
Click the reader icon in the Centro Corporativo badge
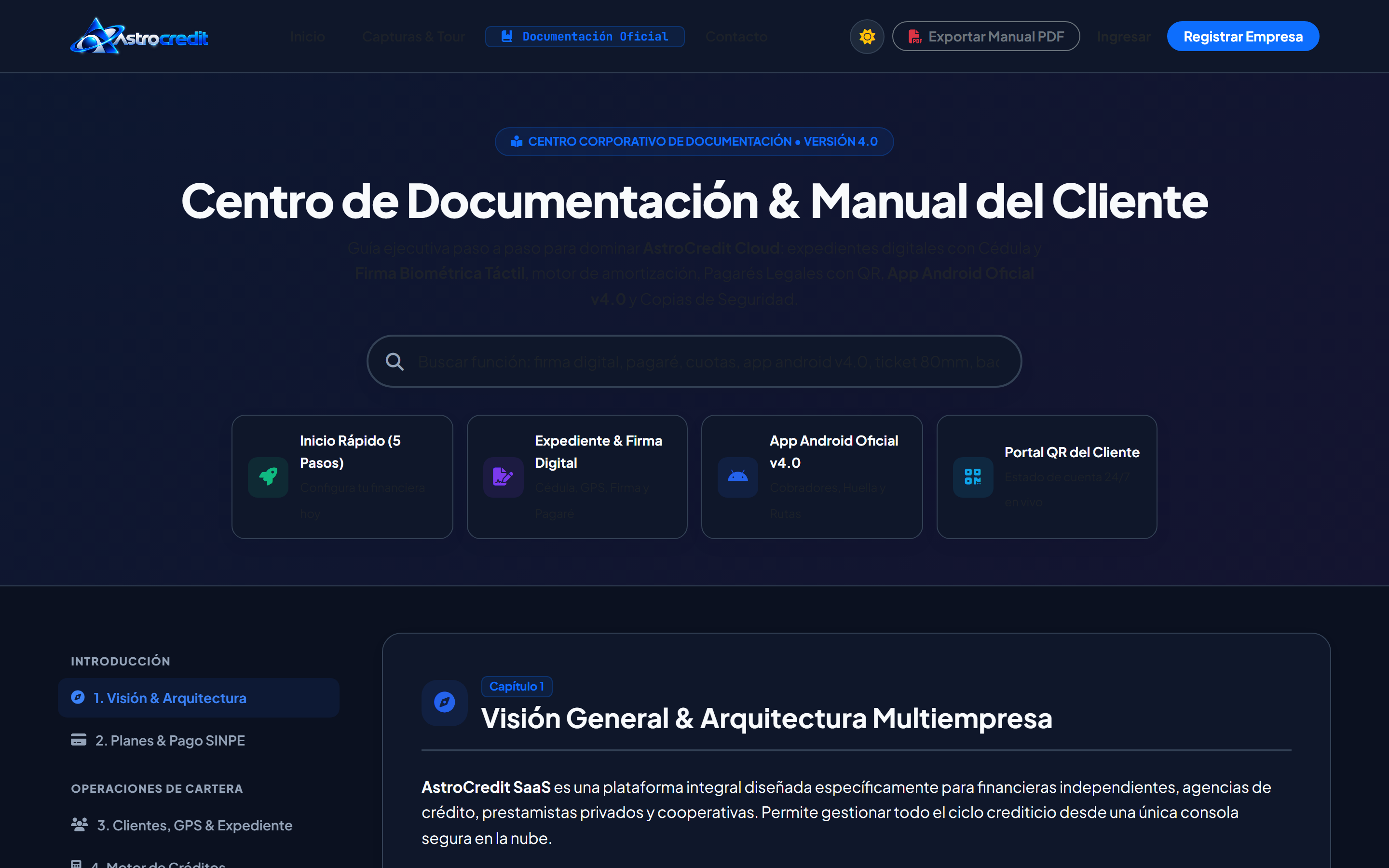[517, 141]
